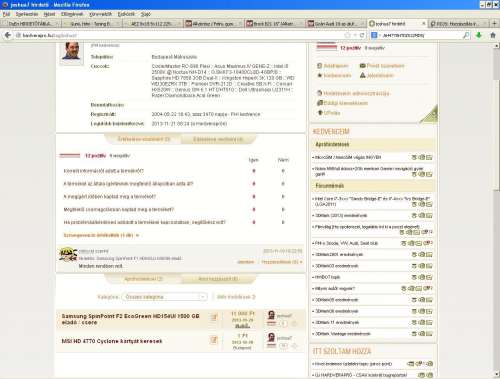Open the Fájl menu
This screenshot has height=379, width=500.
point(6,14)
